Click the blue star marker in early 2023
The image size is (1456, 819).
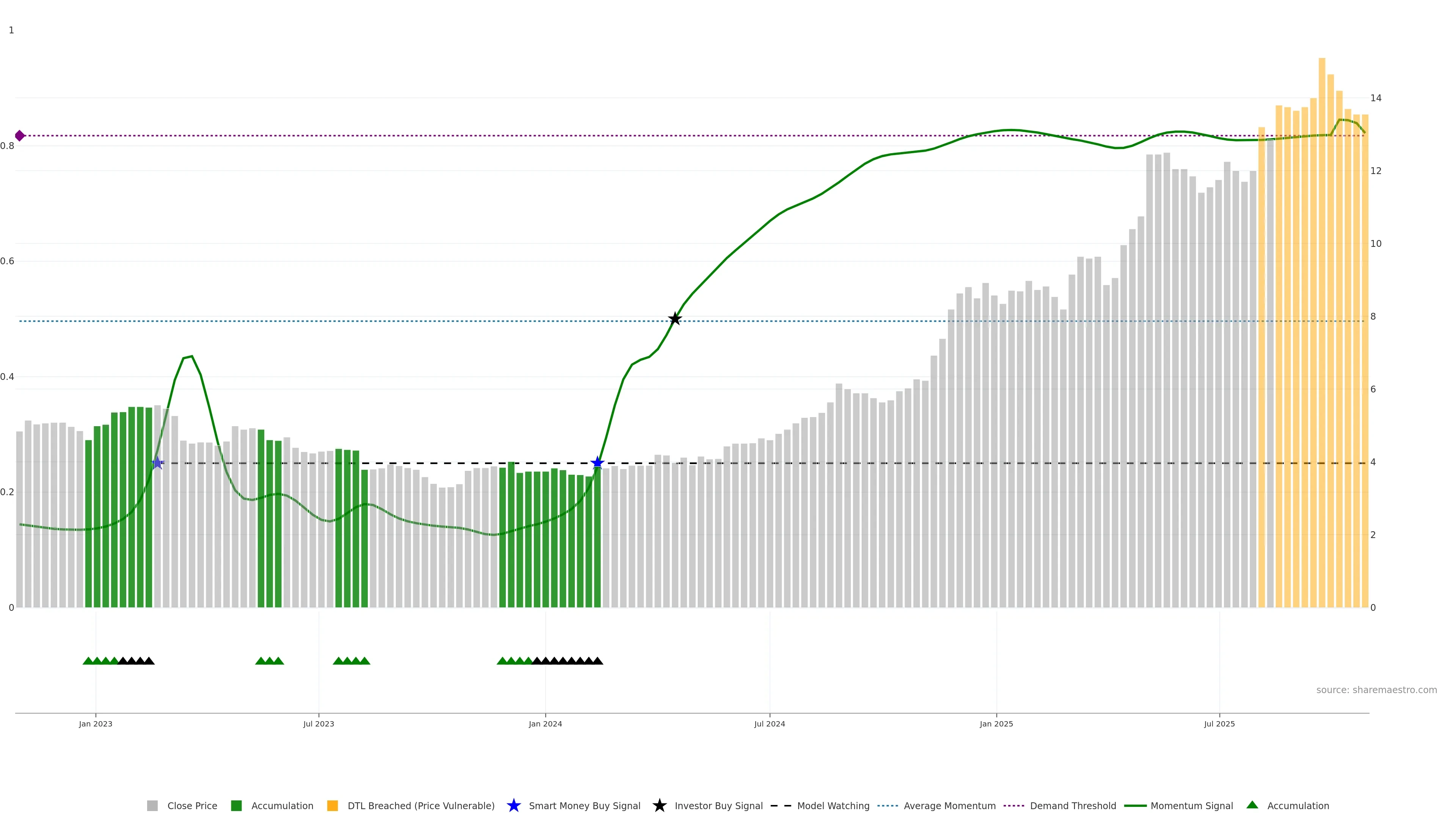coord(157,463)
